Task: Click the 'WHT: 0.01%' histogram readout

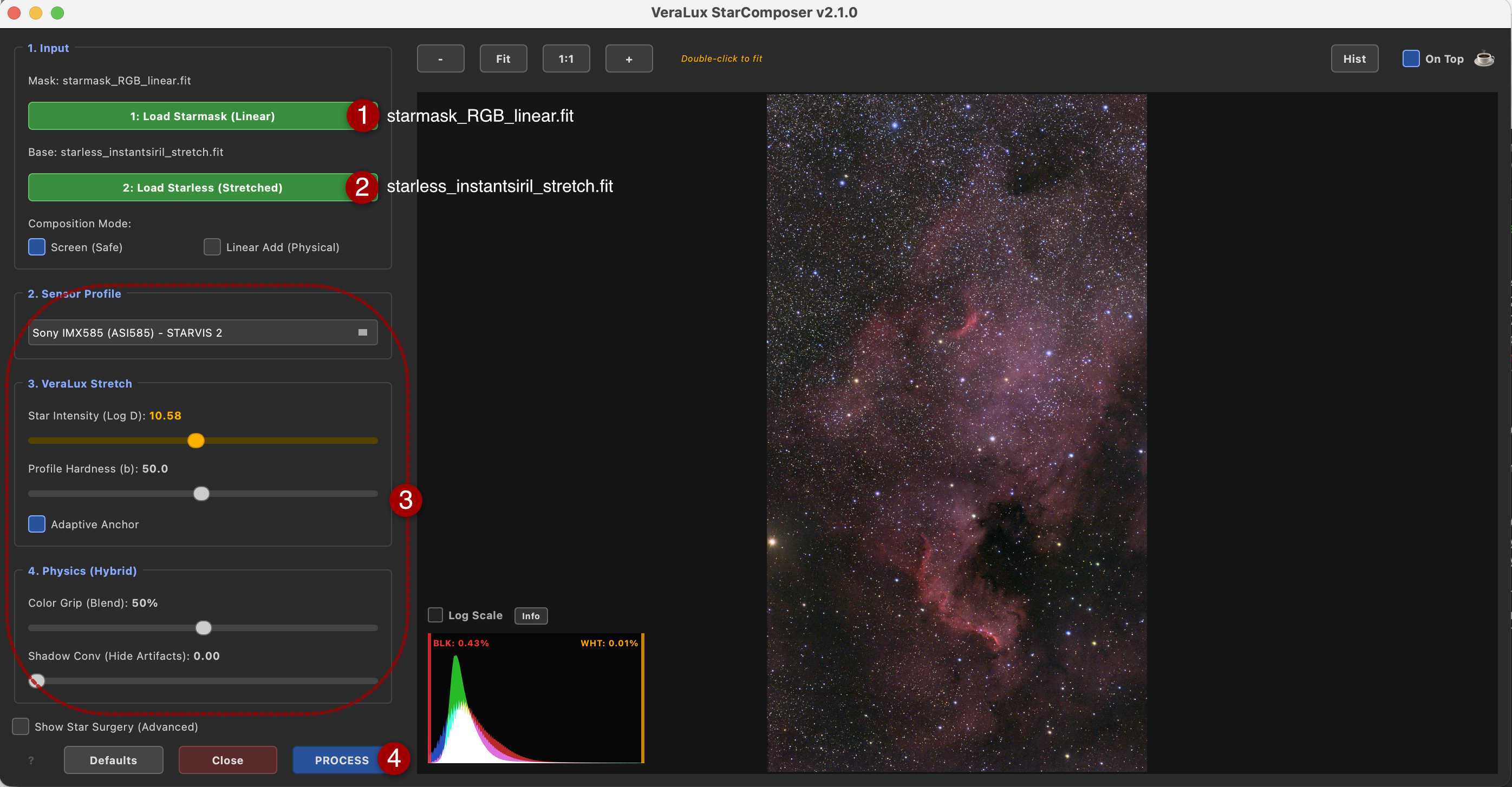Action: [x=609, y=642]
